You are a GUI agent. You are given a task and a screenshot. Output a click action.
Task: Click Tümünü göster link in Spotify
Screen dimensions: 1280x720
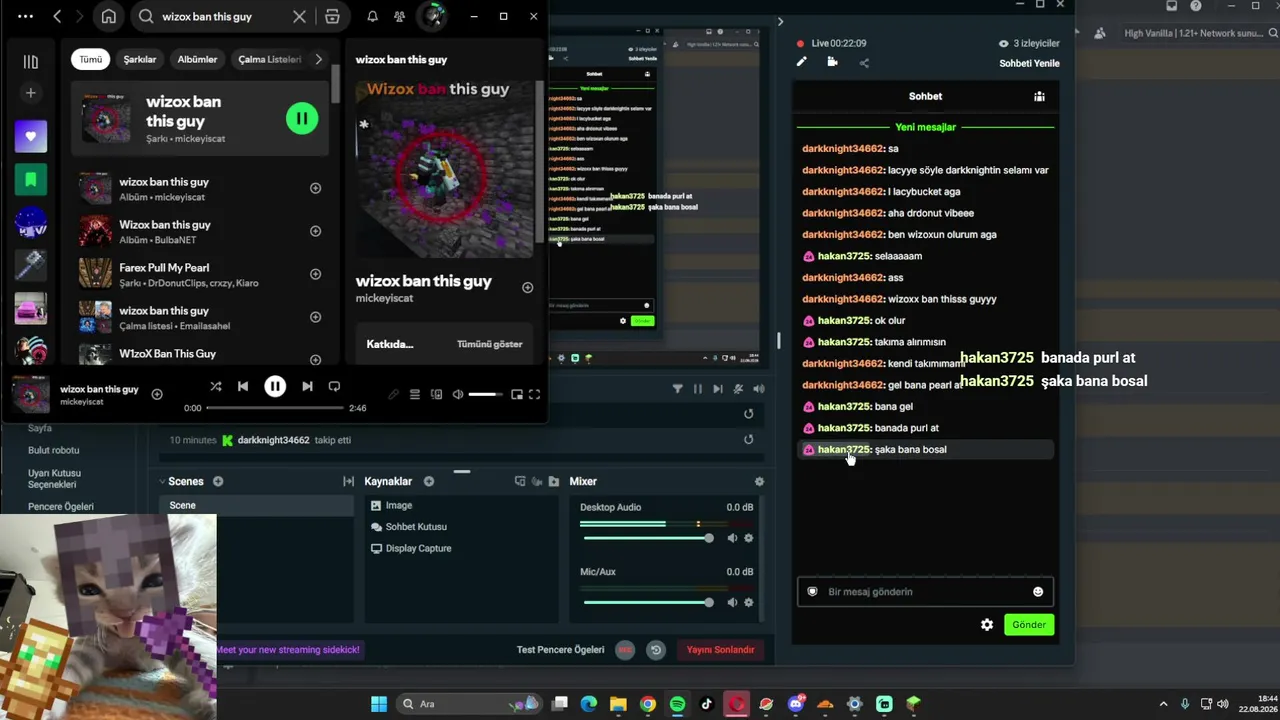tap(489, 344)
